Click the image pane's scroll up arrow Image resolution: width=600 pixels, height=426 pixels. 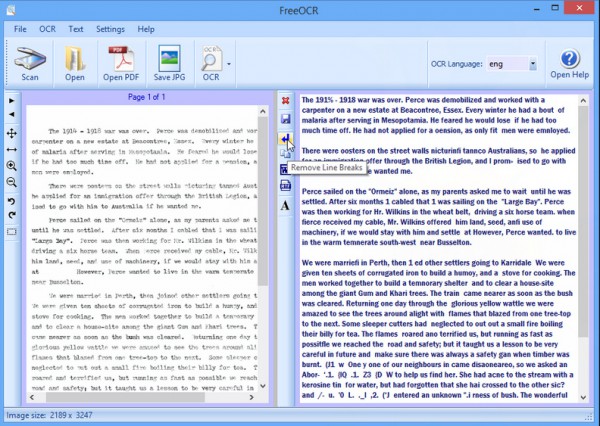262,111
